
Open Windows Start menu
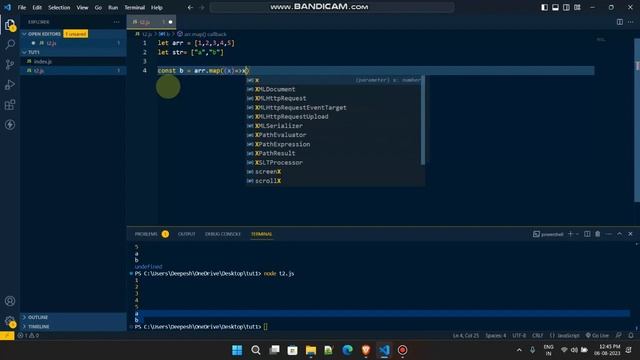pos(237,350)
